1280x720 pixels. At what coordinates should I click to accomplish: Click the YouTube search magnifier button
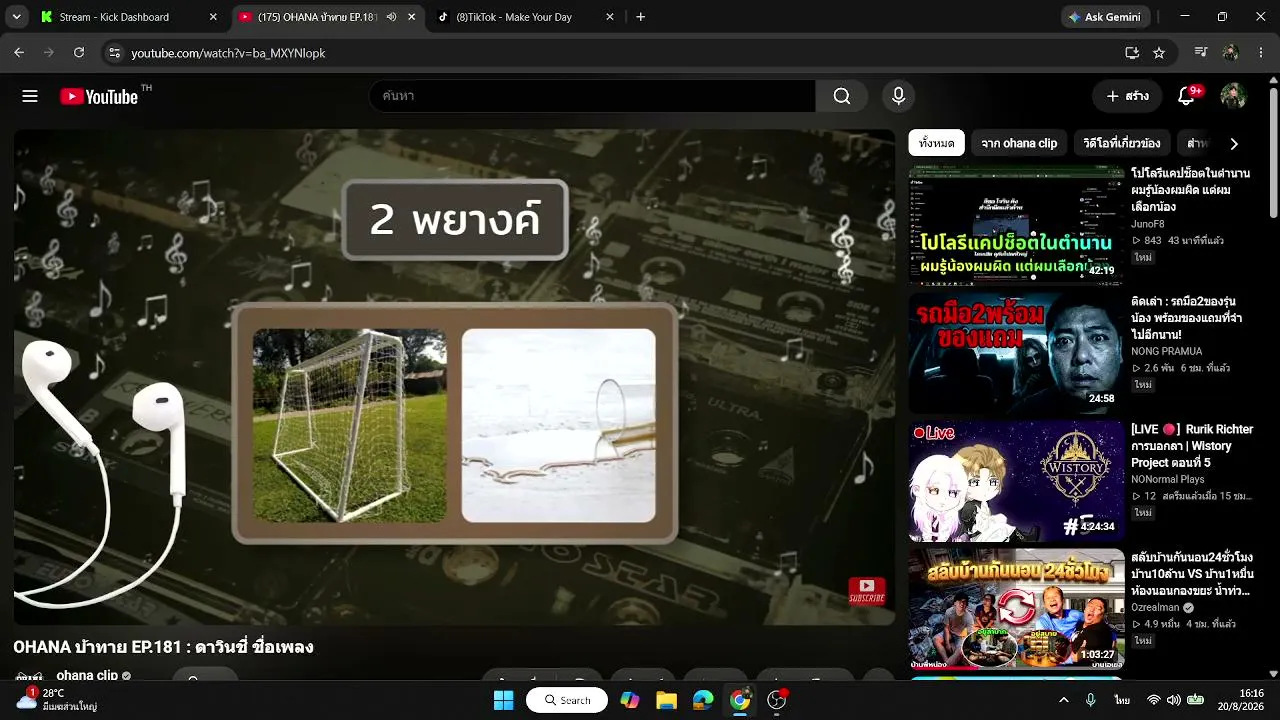[842, 96]
